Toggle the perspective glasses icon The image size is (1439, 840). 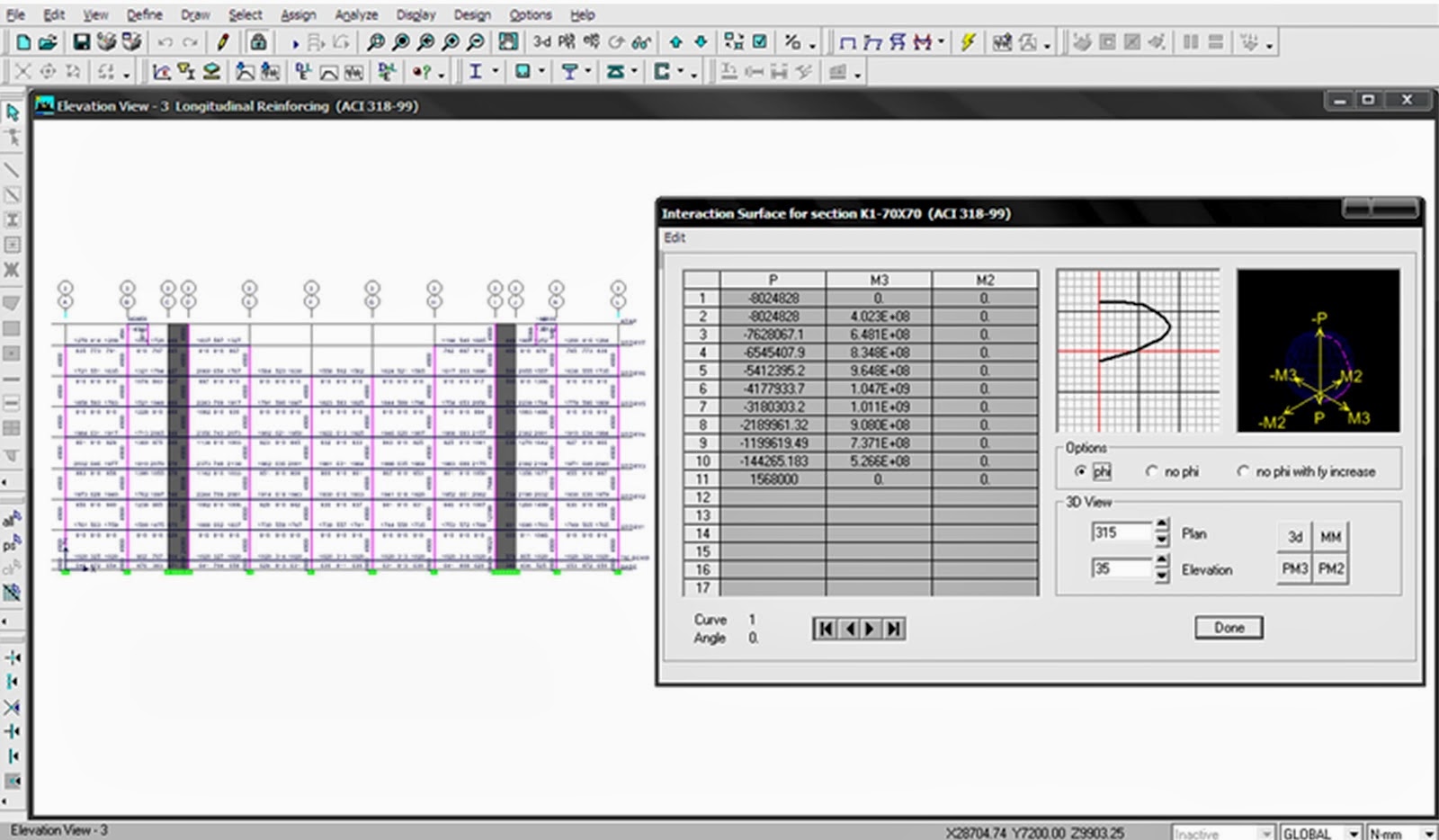point(641,42)
